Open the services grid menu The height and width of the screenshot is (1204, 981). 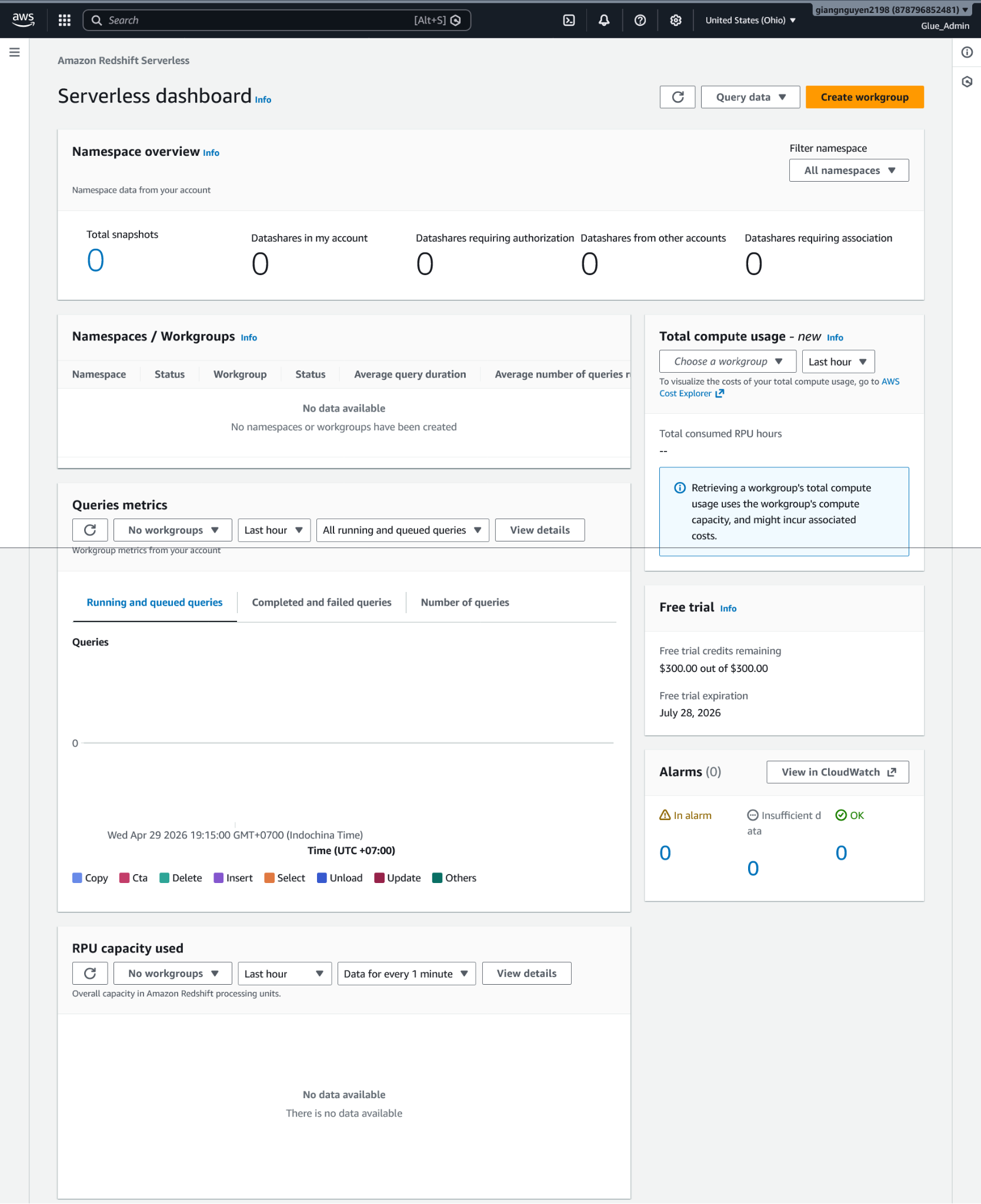click(65, 20)
